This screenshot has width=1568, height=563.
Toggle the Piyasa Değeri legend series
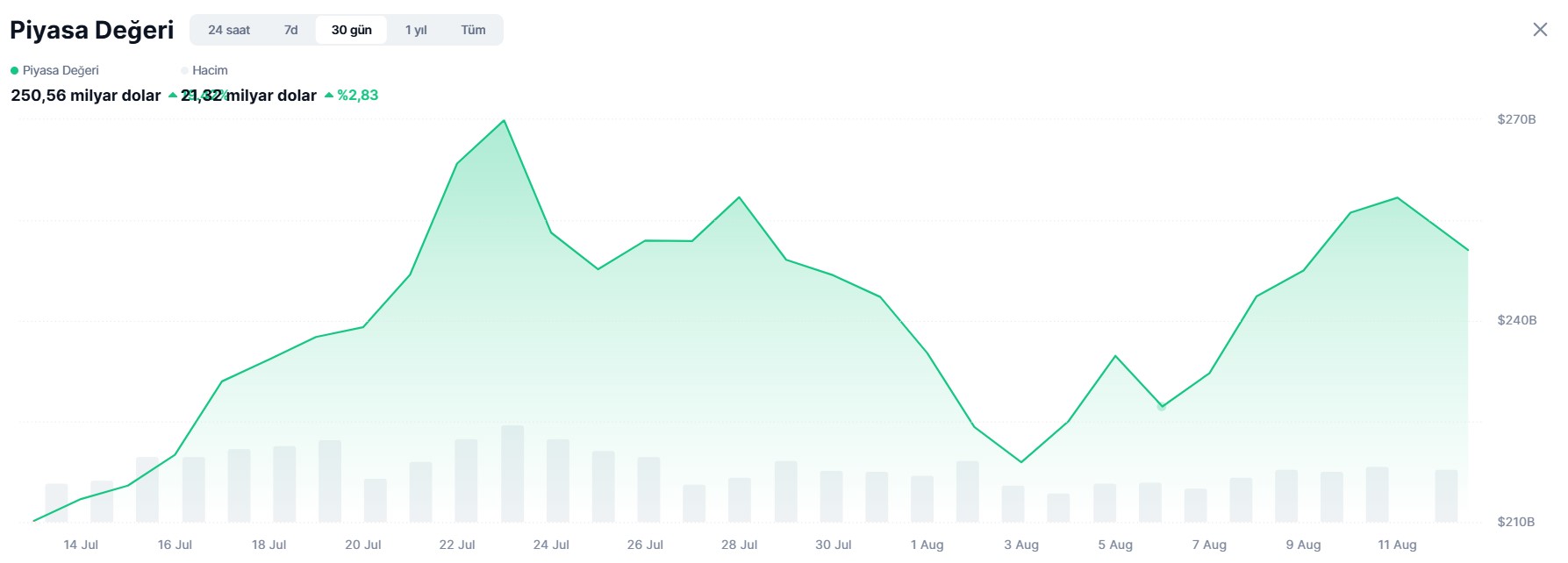[x=54, y=70]
